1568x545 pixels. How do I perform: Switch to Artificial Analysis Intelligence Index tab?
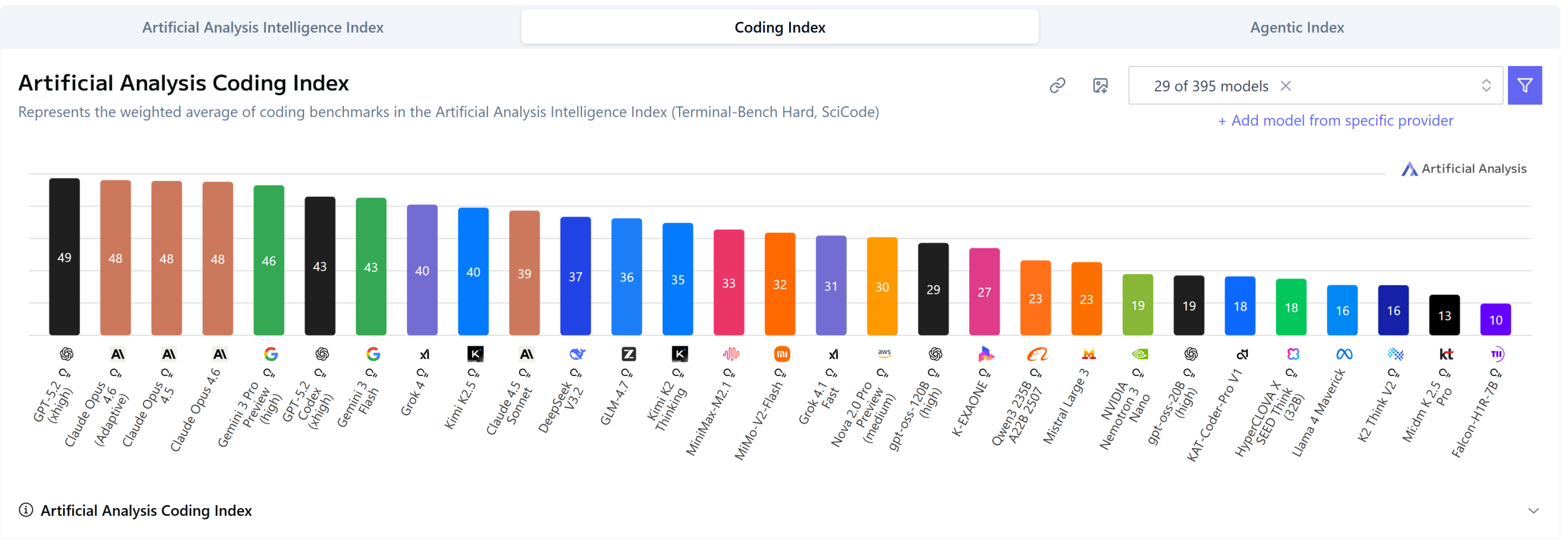point(262,27)
